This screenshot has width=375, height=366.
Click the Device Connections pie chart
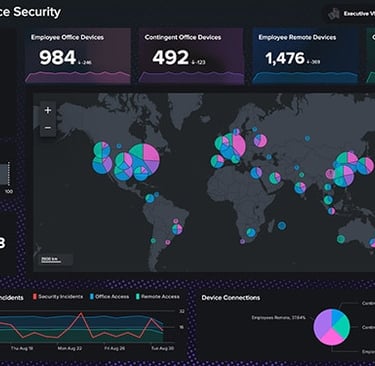pyautogui.click(x=332, y=327)
